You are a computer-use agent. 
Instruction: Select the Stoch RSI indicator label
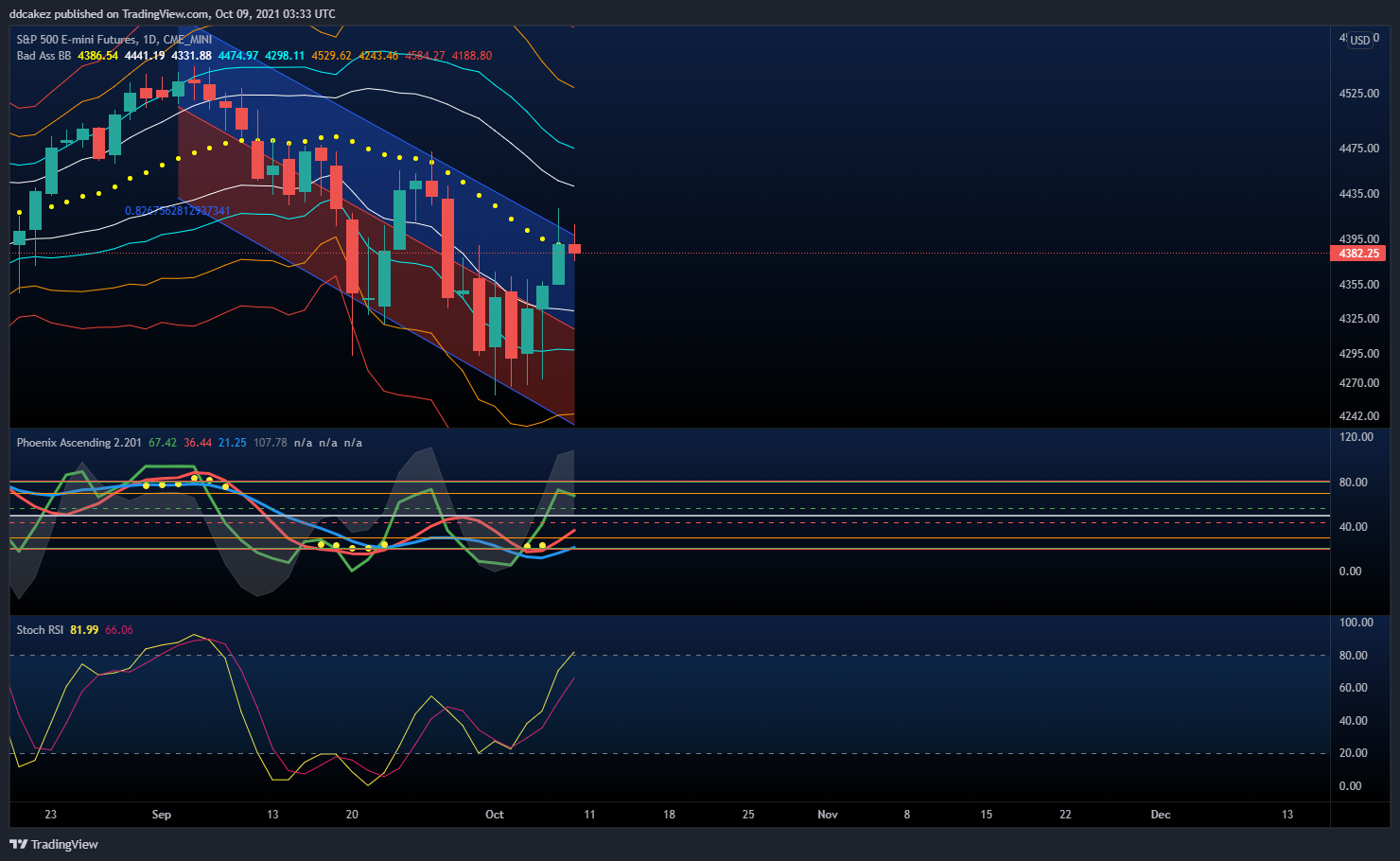[40, 630]
